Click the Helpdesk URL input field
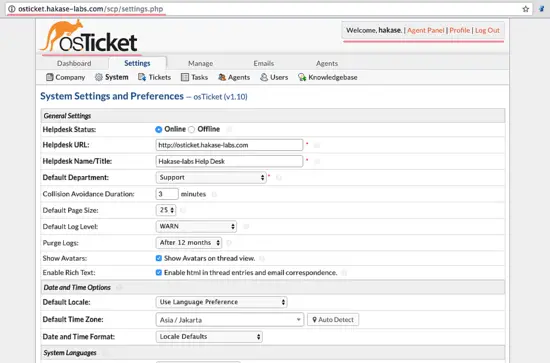Image resolution: width=550 pixels, height=363 pixels. tap(229, 145)
